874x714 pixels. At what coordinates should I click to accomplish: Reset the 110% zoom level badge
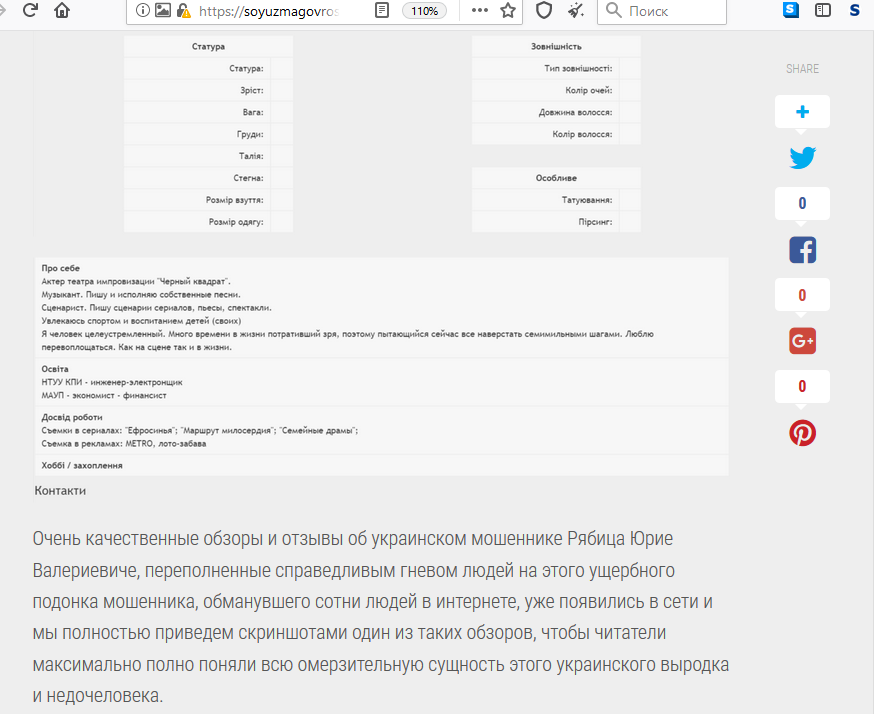click(x=424, y=11)
